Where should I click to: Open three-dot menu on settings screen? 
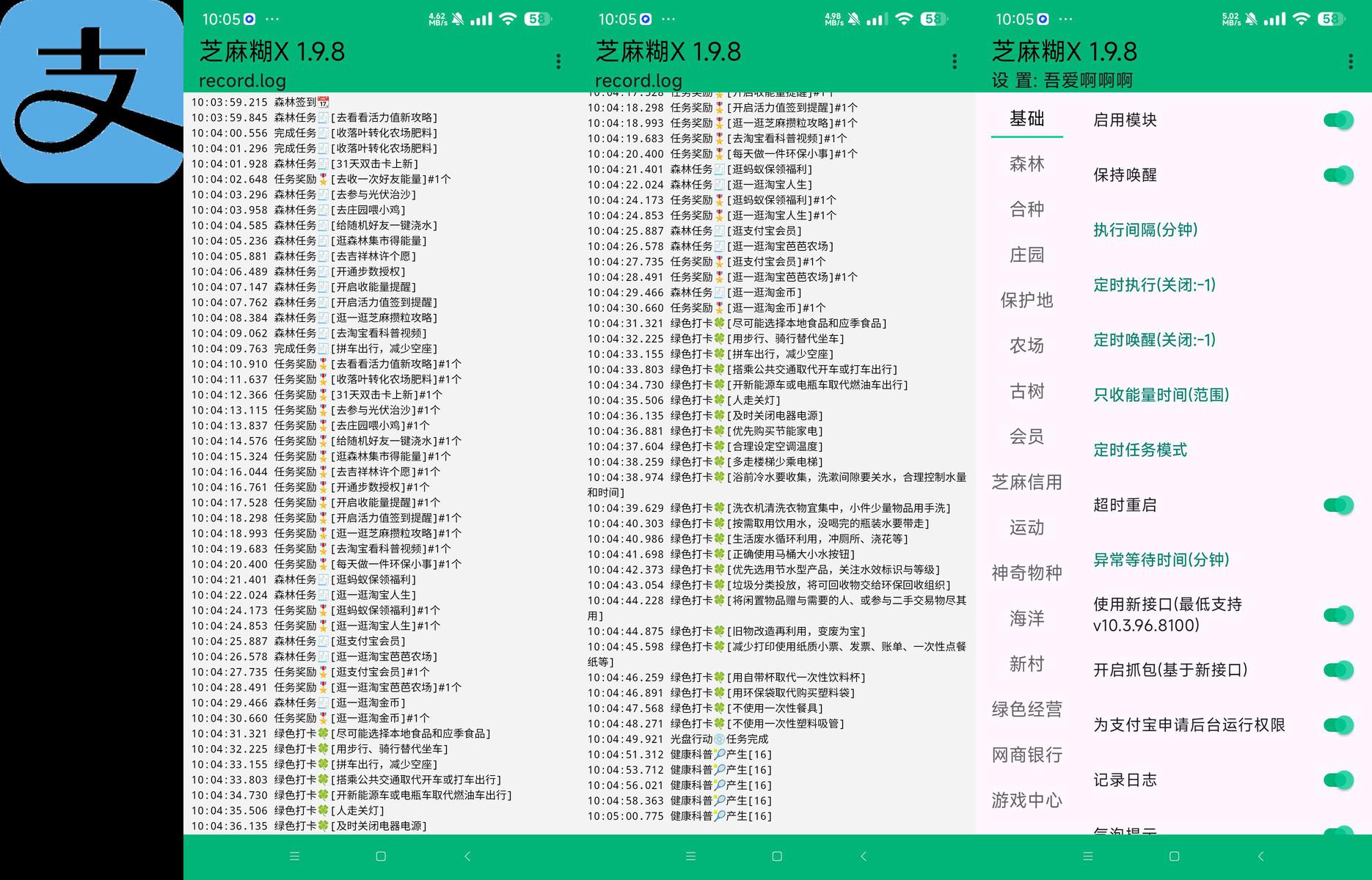(x=1351, y=62)
